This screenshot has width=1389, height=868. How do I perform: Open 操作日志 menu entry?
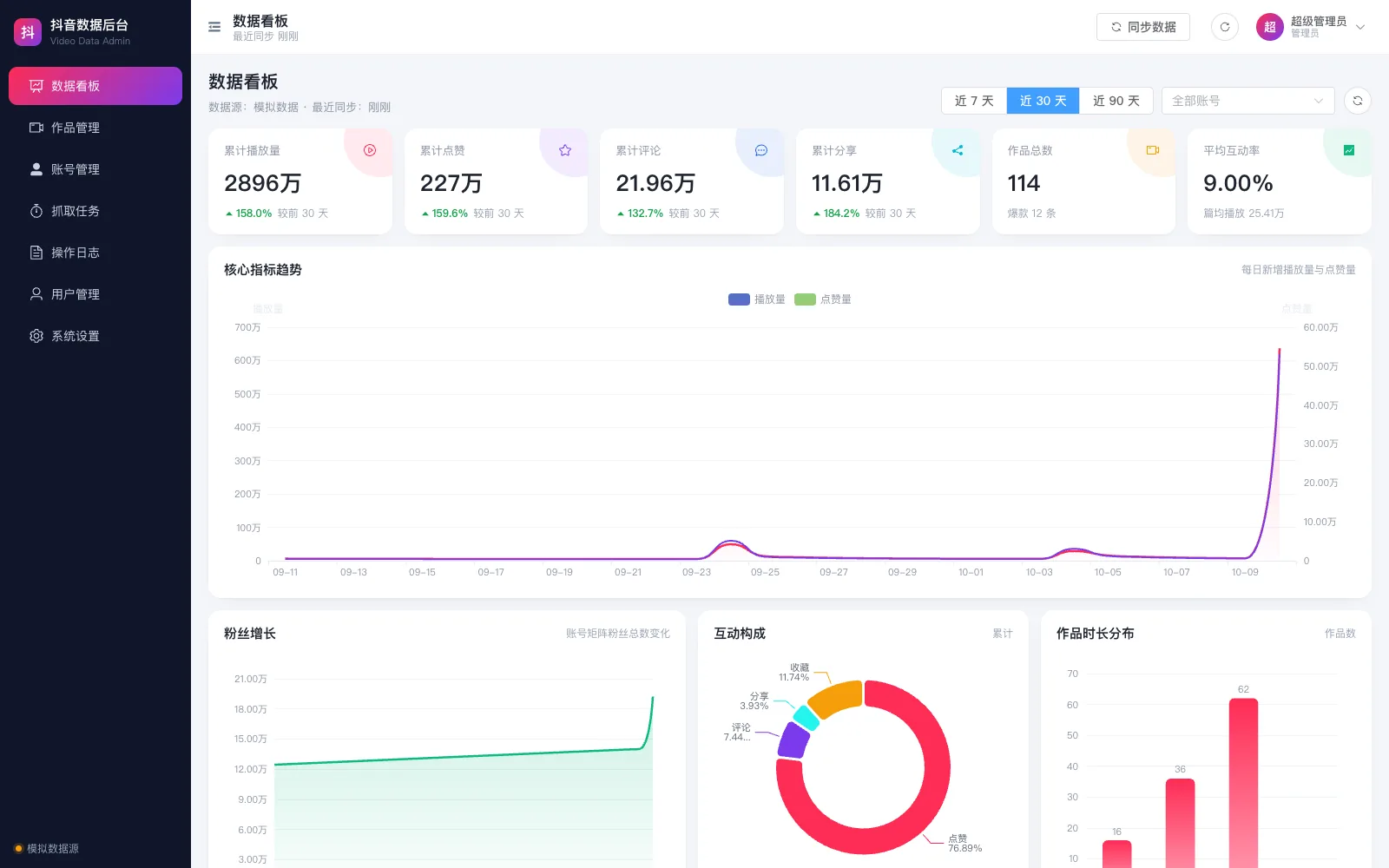[95, 253]
